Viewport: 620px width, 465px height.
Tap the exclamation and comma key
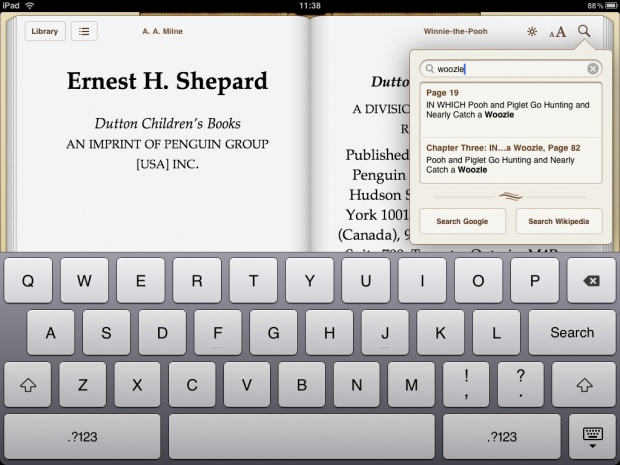(x=466, y=384)
